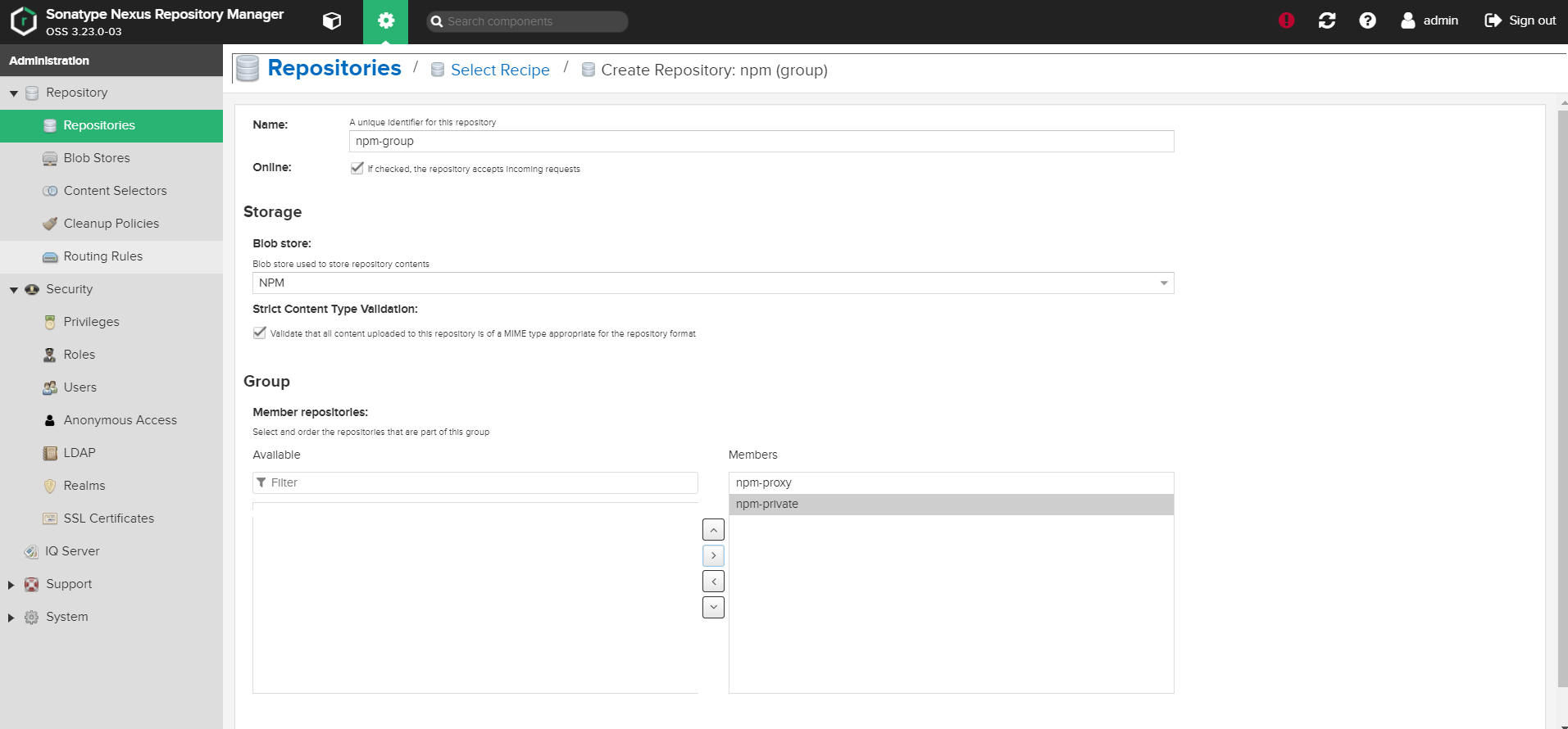Collapse the Security tree section
Viewport: 1568px width, 729px height.
[x=13, y=290]
